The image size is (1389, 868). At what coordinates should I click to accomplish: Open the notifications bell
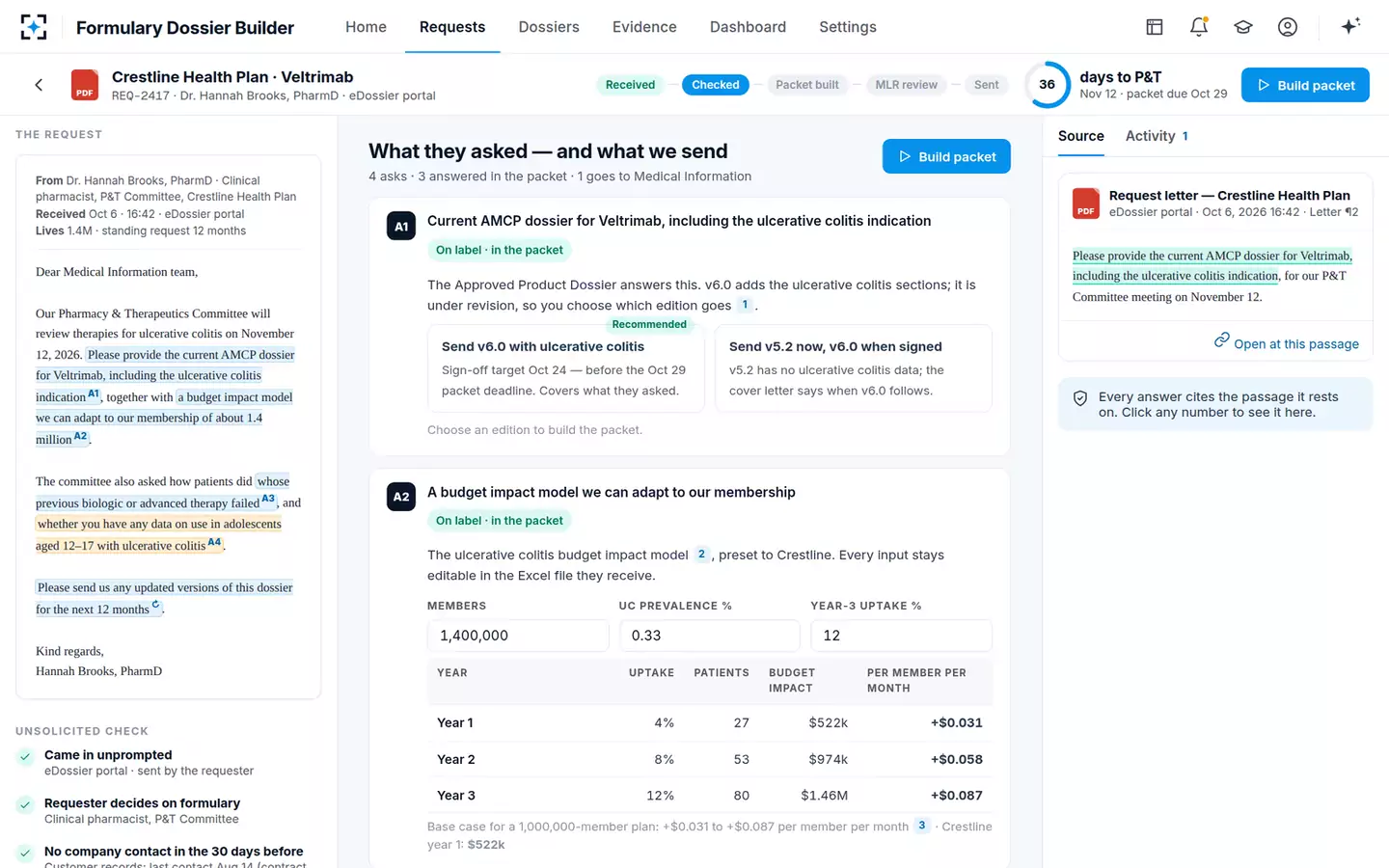click(1199, 27)
